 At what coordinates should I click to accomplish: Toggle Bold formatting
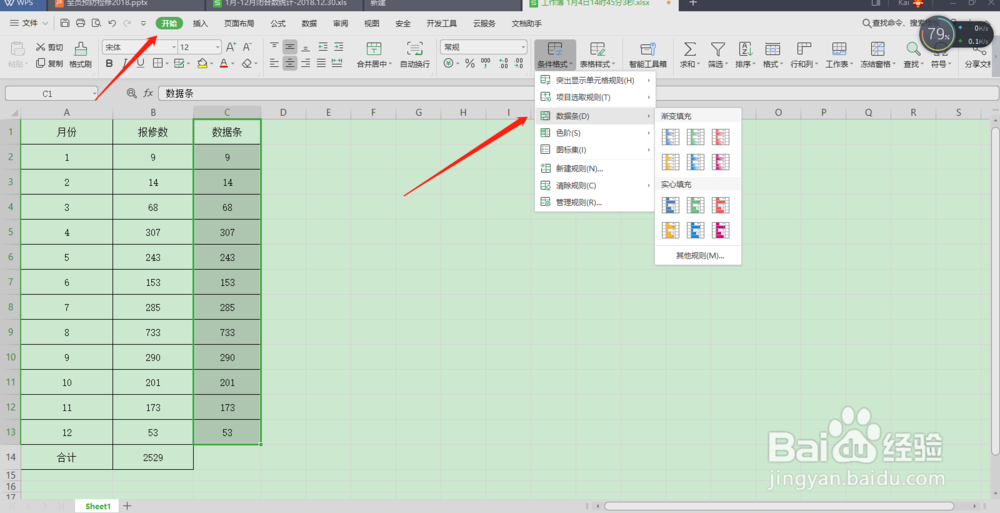coord(109,63)
